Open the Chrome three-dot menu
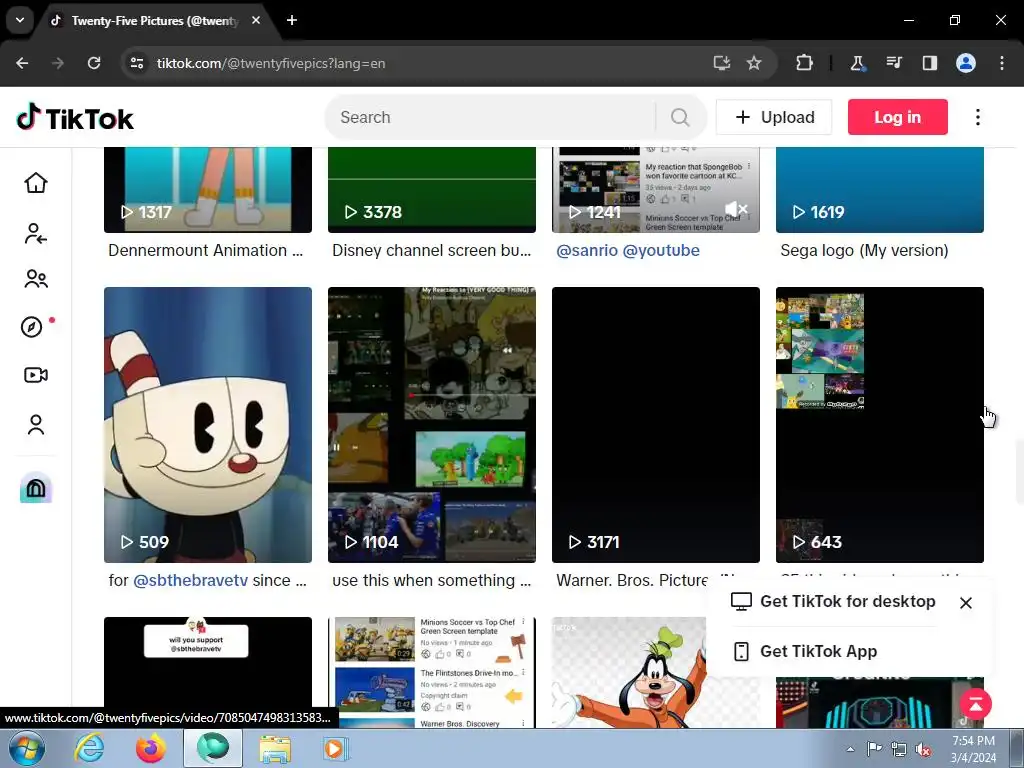Image resolution: width=1024 pixels, height=768 pixels. coord(1002,63)
